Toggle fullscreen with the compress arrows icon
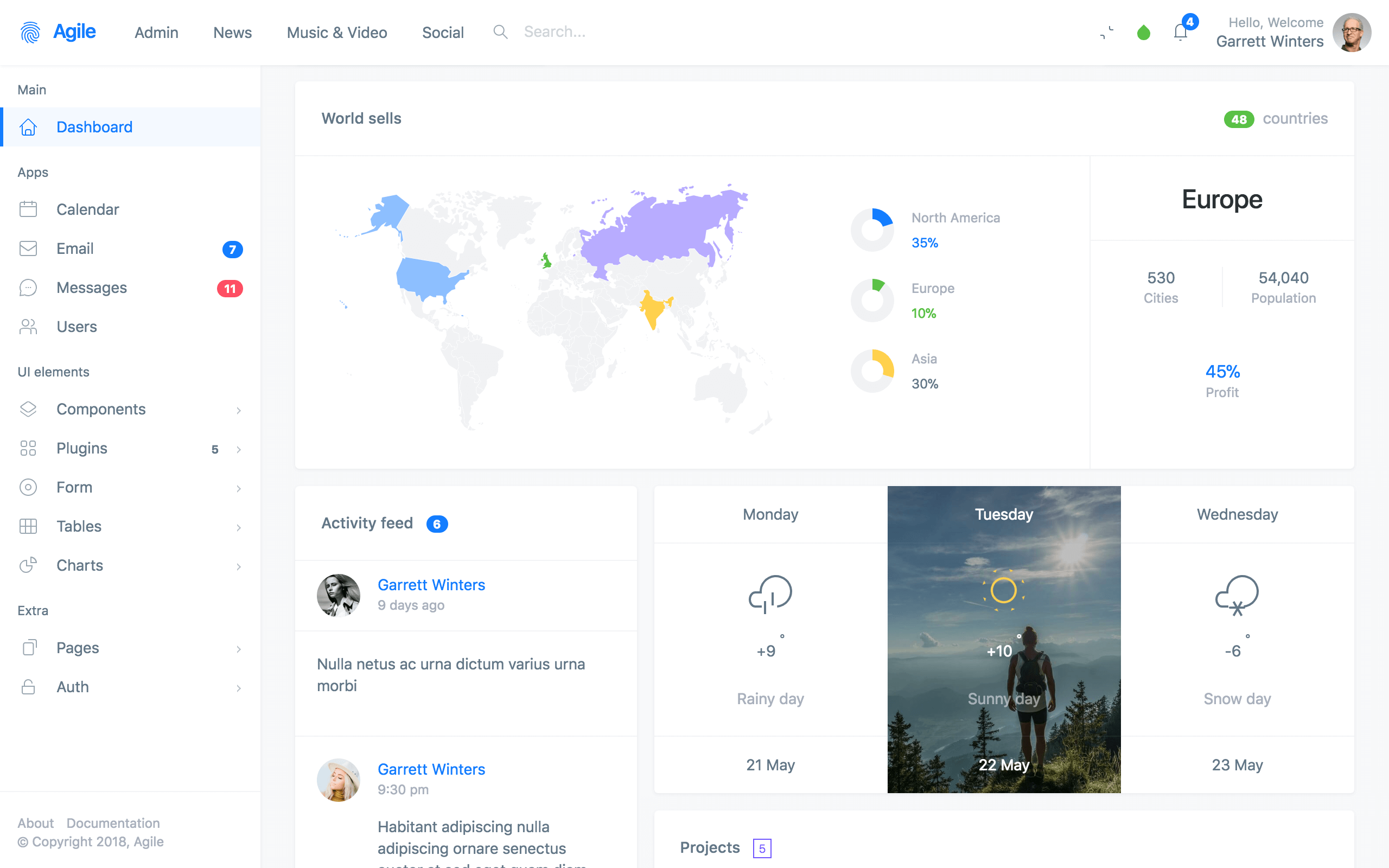This screenshot has width=1389, height=868. pos(1107,33)
